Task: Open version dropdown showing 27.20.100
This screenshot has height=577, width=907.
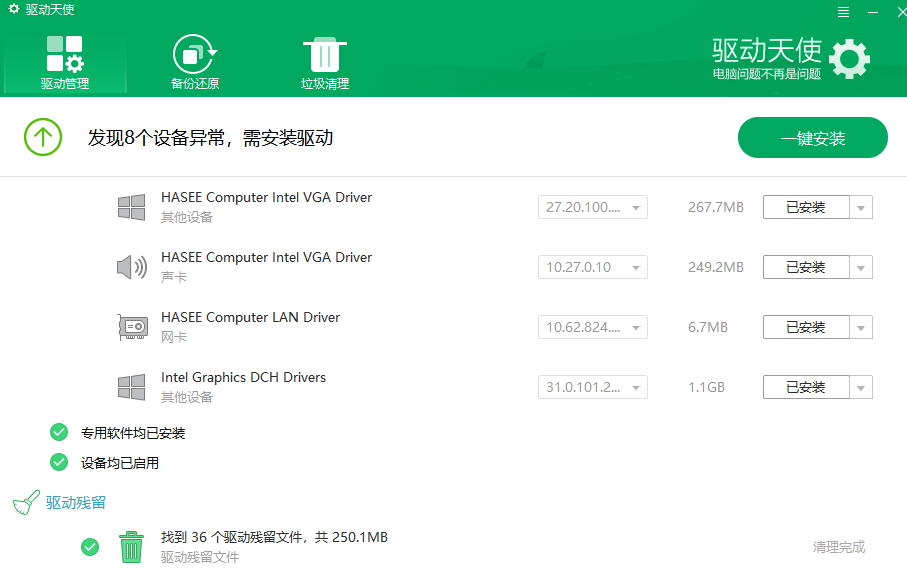Action: [x=592, y=208]
